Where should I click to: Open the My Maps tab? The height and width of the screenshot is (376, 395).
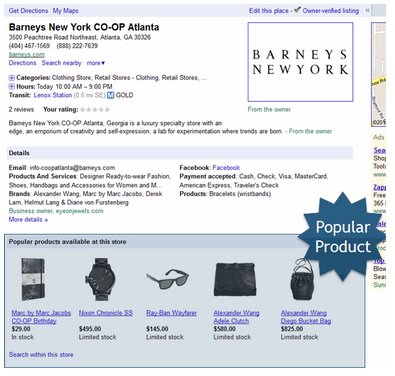pos(66,11)
